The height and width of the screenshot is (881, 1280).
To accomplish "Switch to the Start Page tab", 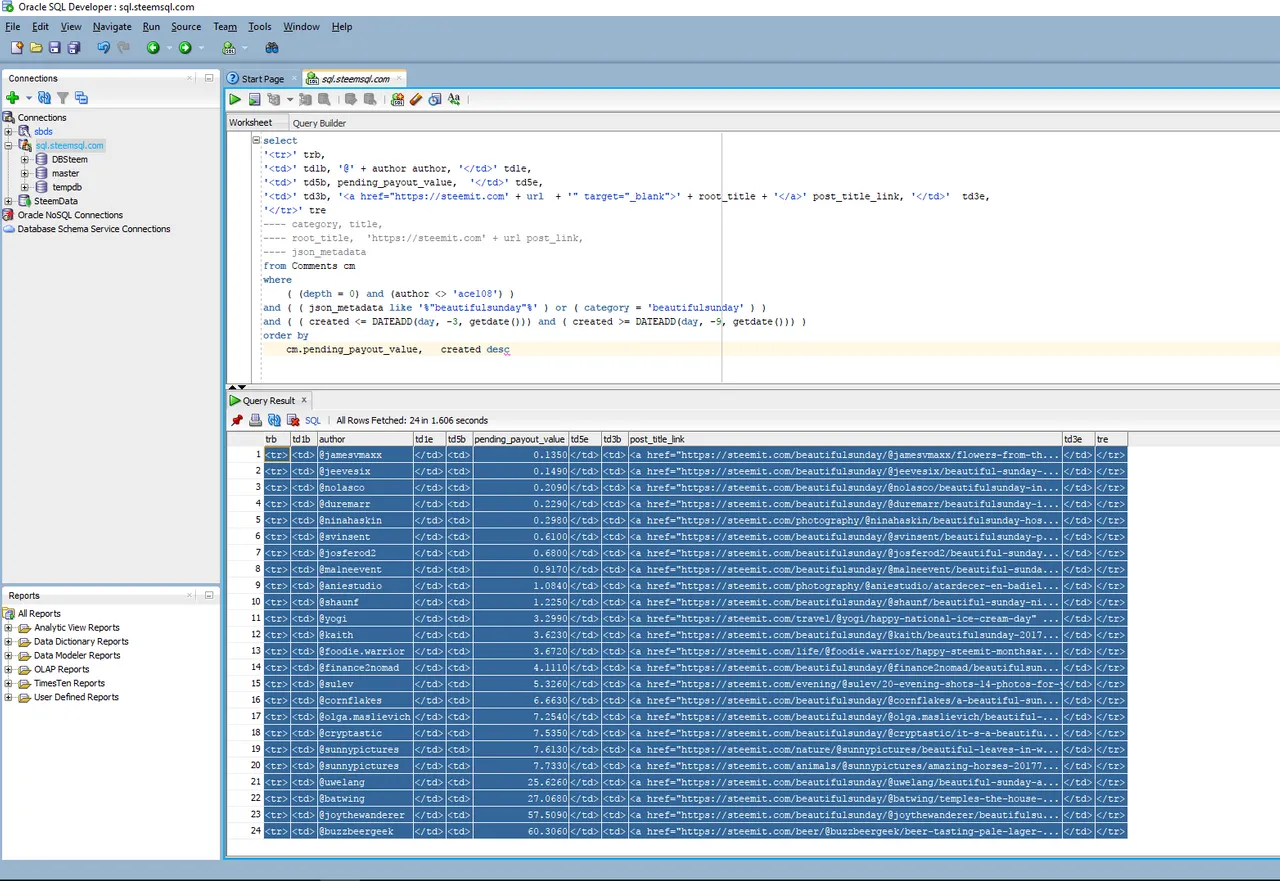I will coord(262,79).
